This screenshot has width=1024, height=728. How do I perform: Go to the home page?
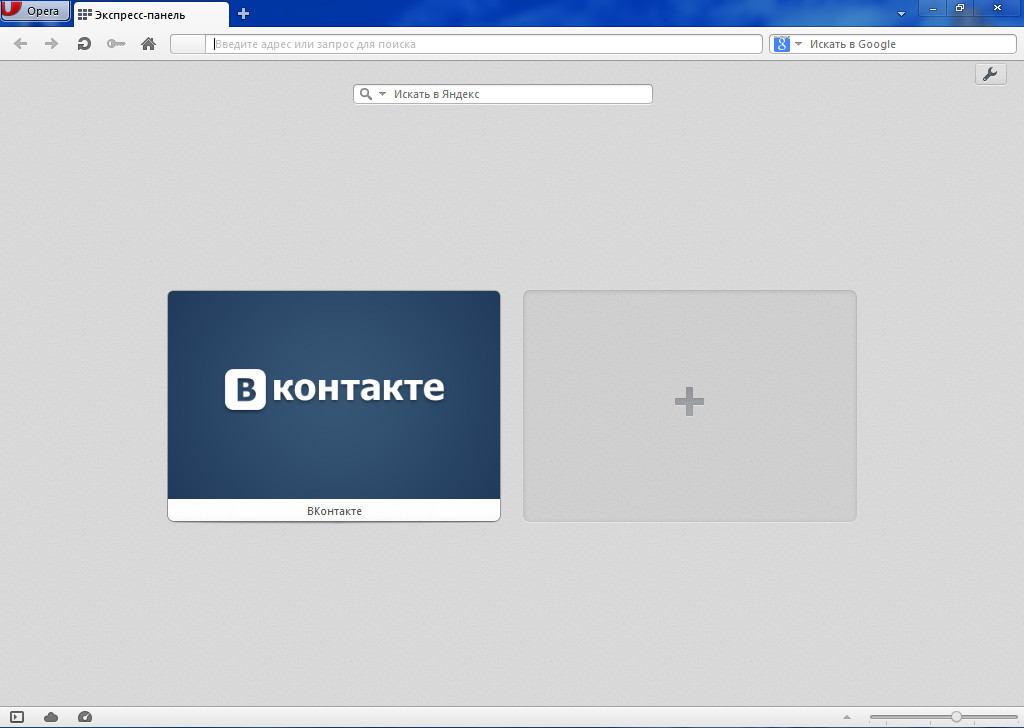click(x=148, y=44)
